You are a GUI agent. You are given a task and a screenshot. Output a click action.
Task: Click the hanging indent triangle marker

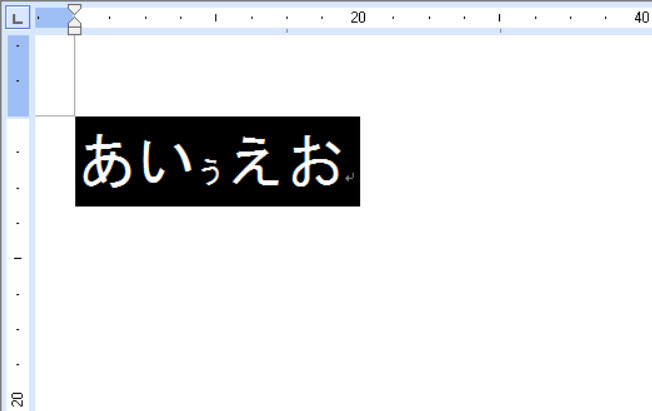(x=74, y=21)
